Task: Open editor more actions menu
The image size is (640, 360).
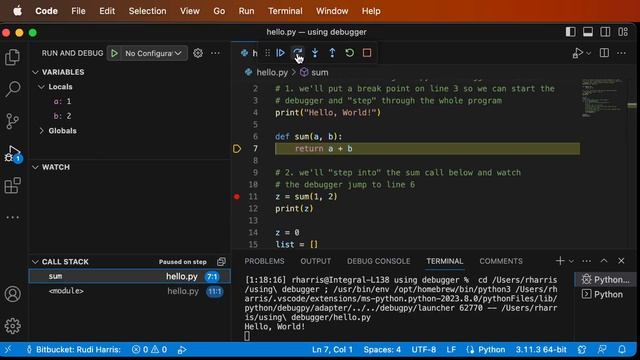Action: coord(621,53)
